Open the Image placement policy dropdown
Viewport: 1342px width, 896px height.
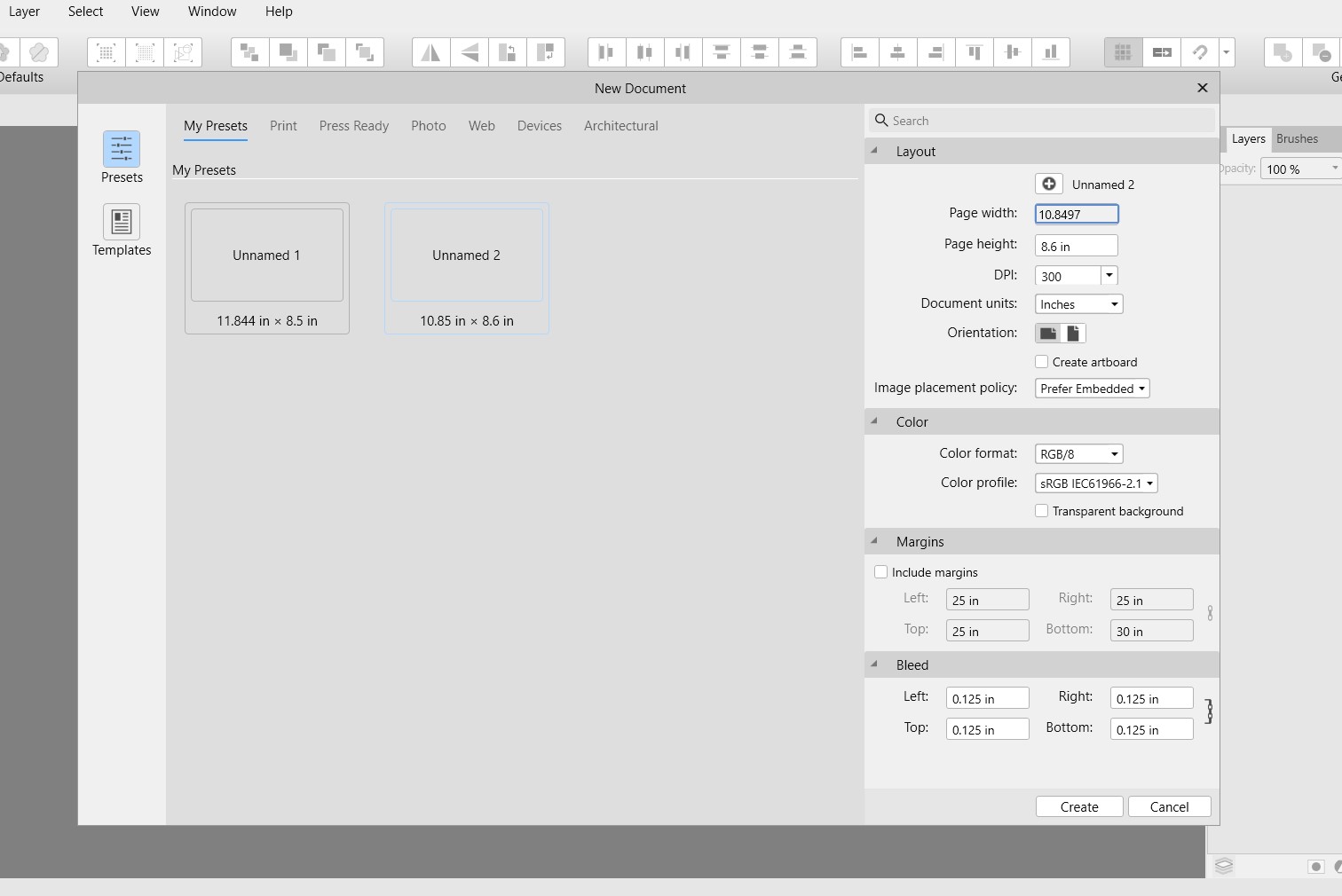point(1093,389)
